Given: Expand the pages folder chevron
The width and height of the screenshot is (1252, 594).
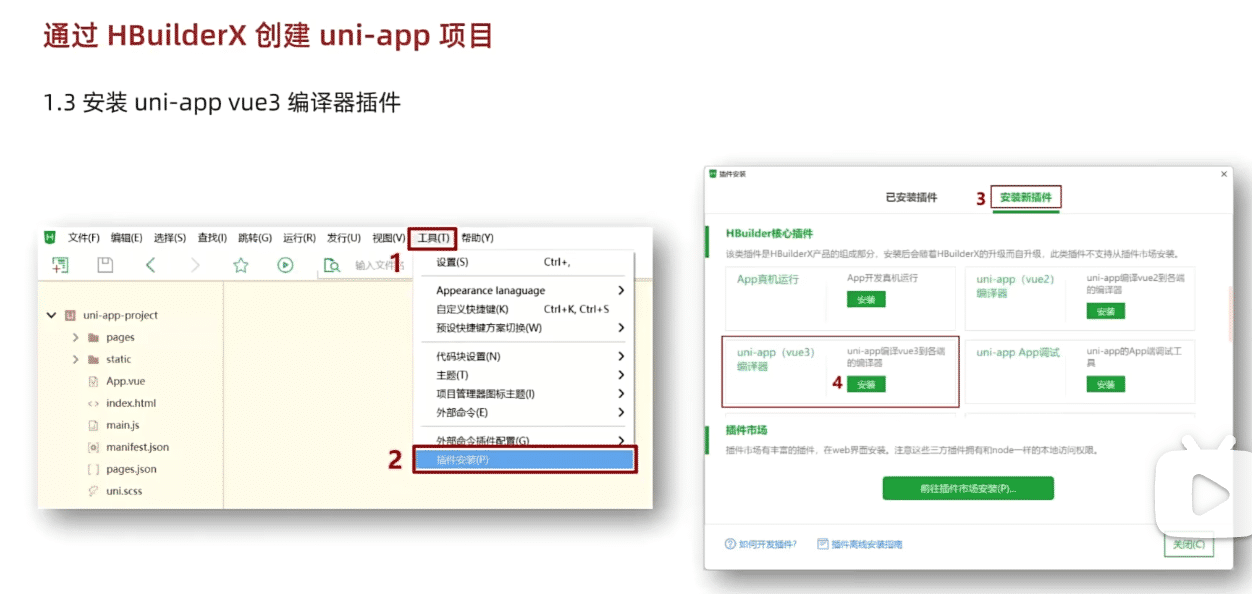Looking at the screenshot, I should pyautogui.click(x=76, y=338).
